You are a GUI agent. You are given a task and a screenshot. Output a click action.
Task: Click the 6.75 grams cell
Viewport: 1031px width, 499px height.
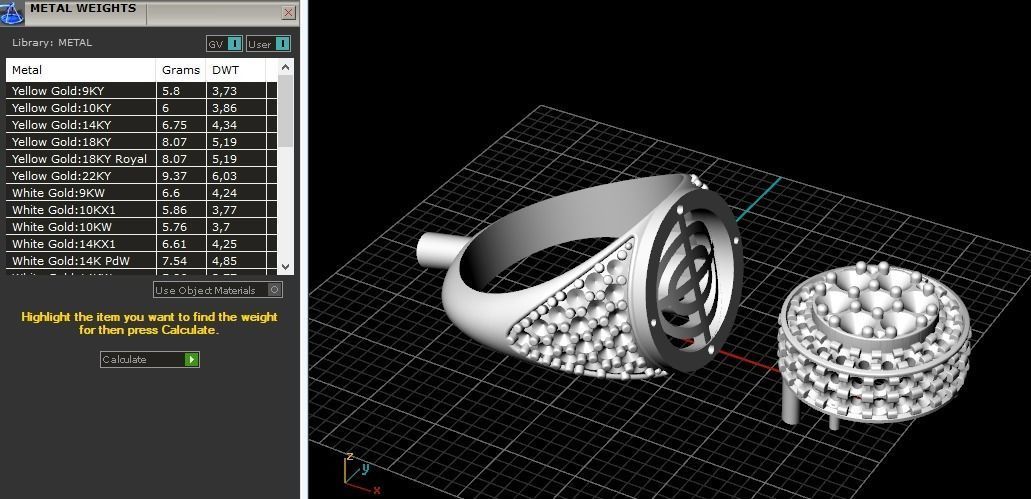point(181,125)
